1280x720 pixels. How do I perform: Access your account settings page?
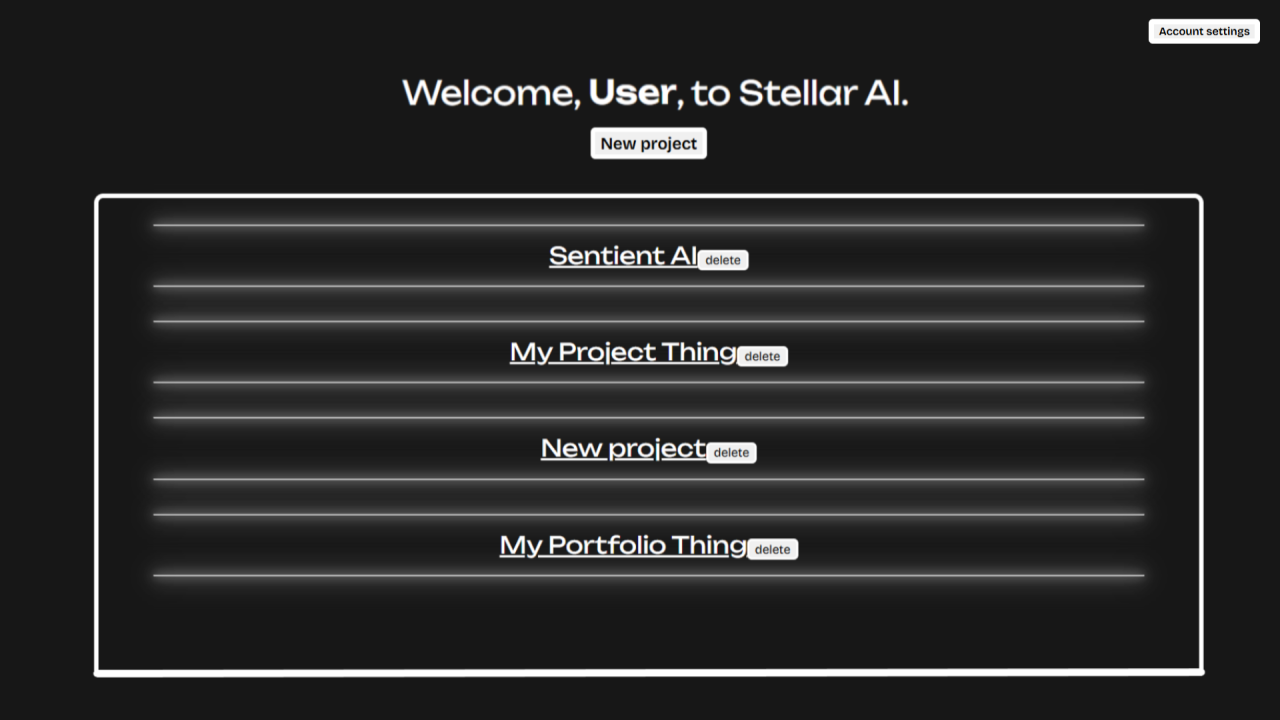1203,31
